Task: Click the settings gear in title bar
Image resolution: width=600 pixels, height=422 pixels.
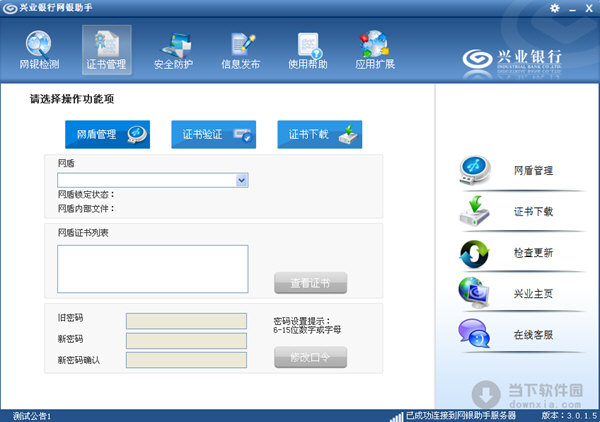Action: coord(554,8)
